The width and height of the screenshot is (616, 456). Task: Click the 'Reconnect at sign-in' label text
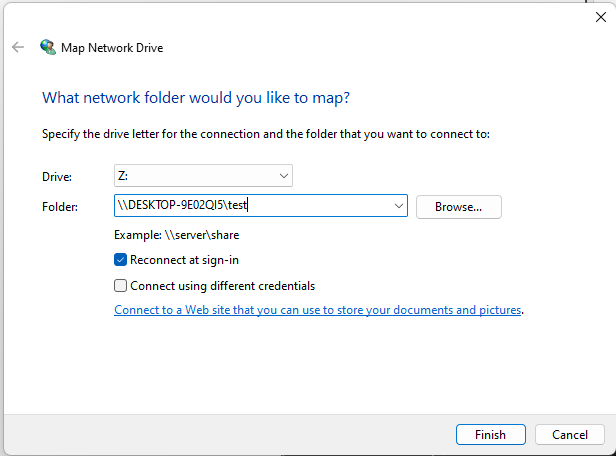point(184,260)
